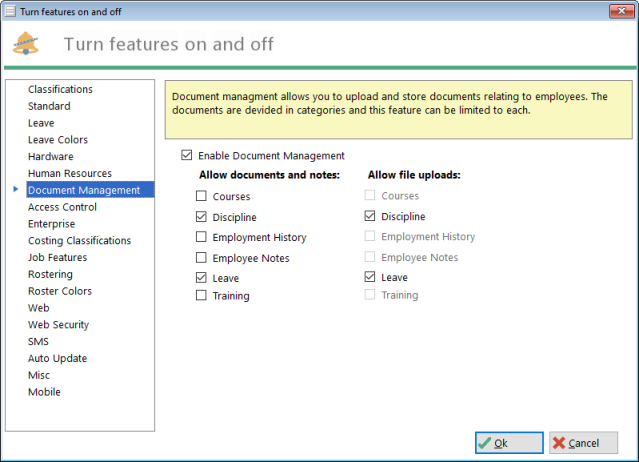
Task: Toggle Leave under documents and notes
Action: [201, 278]
